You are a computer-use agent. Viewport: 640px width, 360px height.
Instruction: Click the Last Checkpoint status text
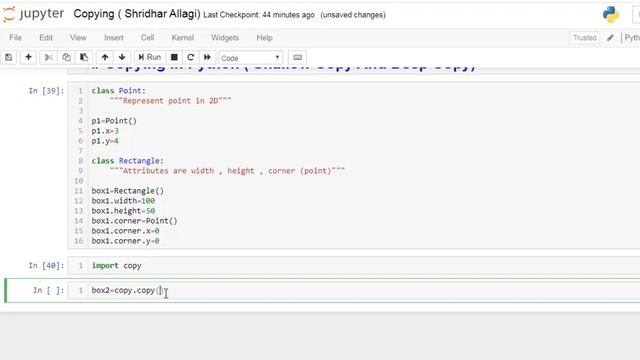pos(259,15)
